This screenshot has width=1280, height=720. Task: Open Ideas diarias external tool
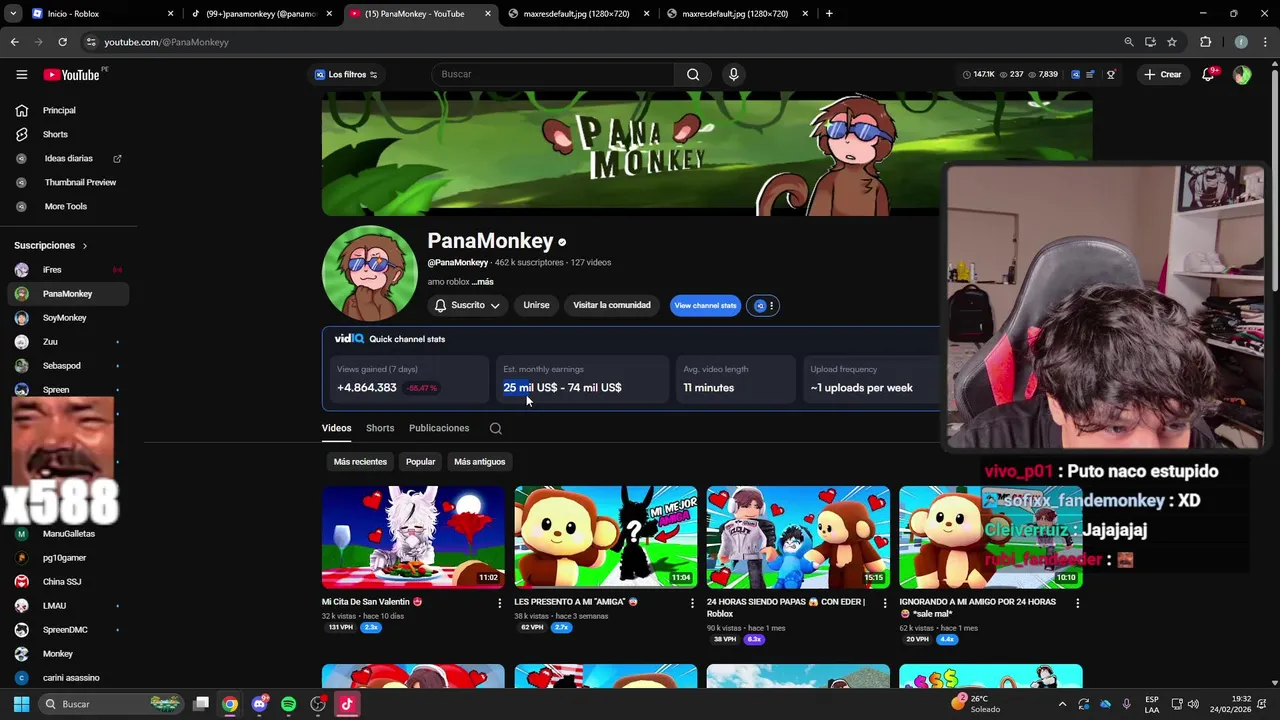[x=68, y=158]
